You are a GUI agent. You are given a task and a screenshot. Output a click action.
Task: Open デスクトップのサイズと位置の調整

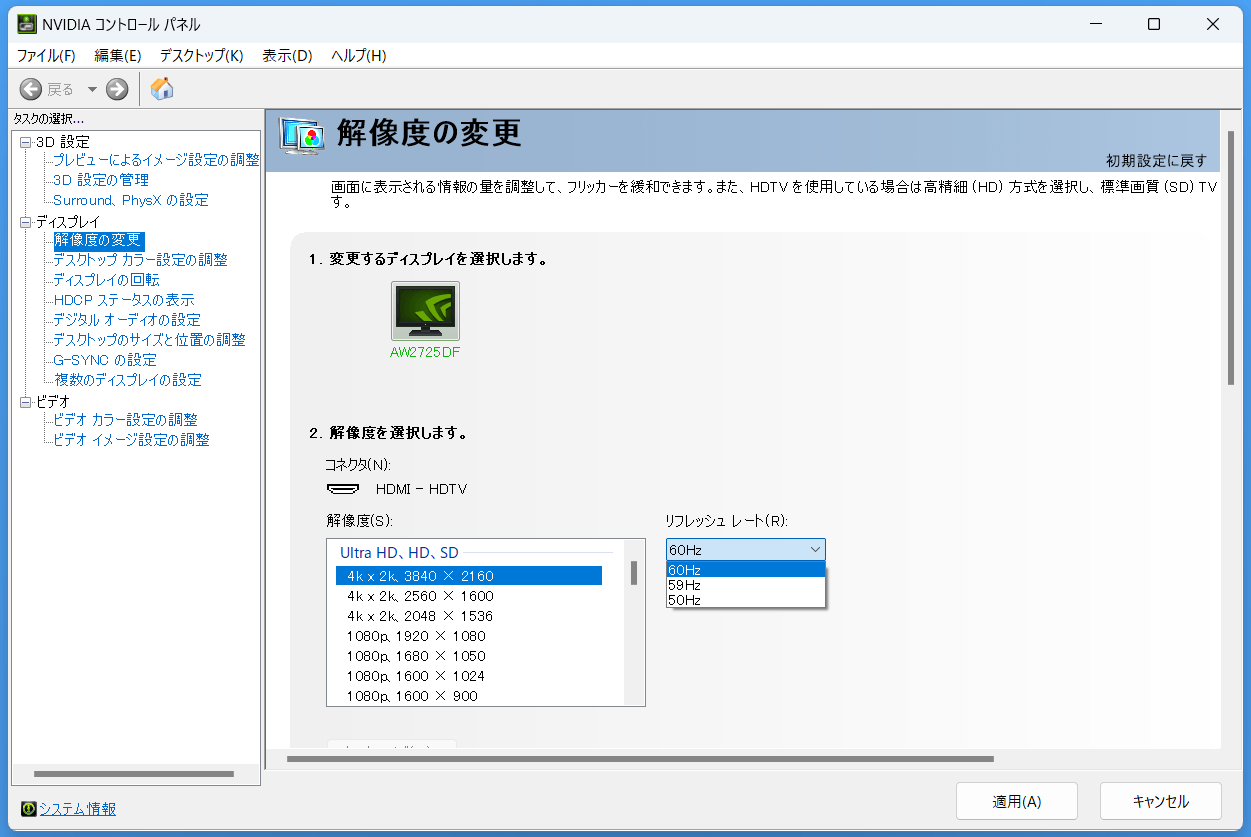(149, 340)
